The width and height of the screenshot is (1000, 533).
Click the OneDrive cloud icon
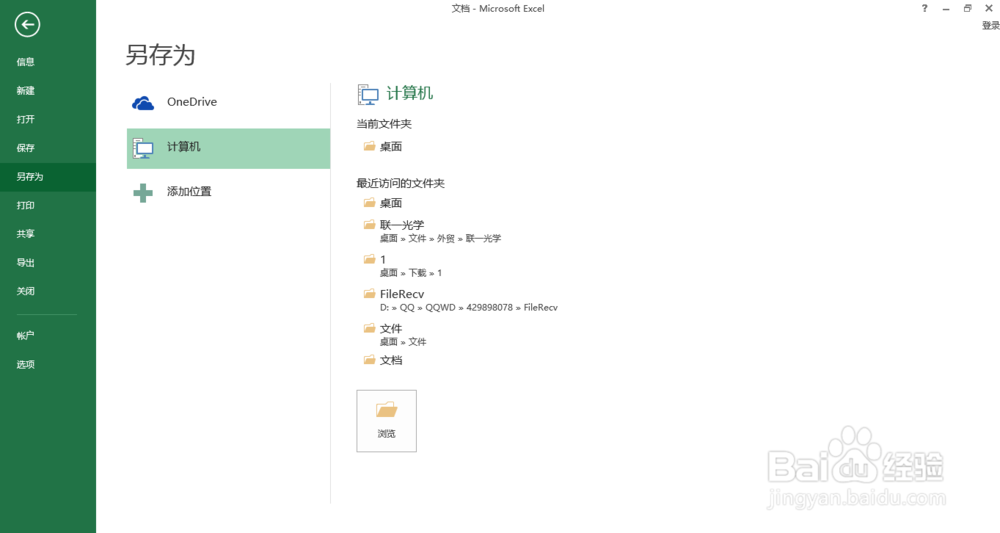143,103
